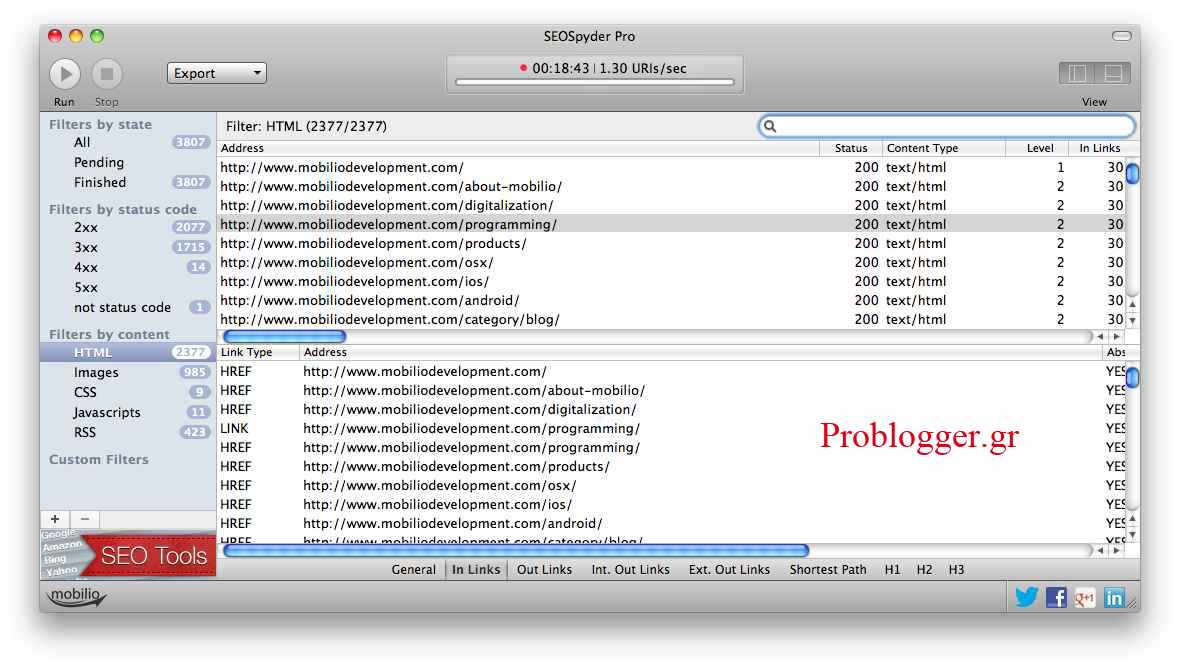The height and width of the screenshot is (667, 1180).
Task: Sort top table by Address column
Action: point(518,148)
